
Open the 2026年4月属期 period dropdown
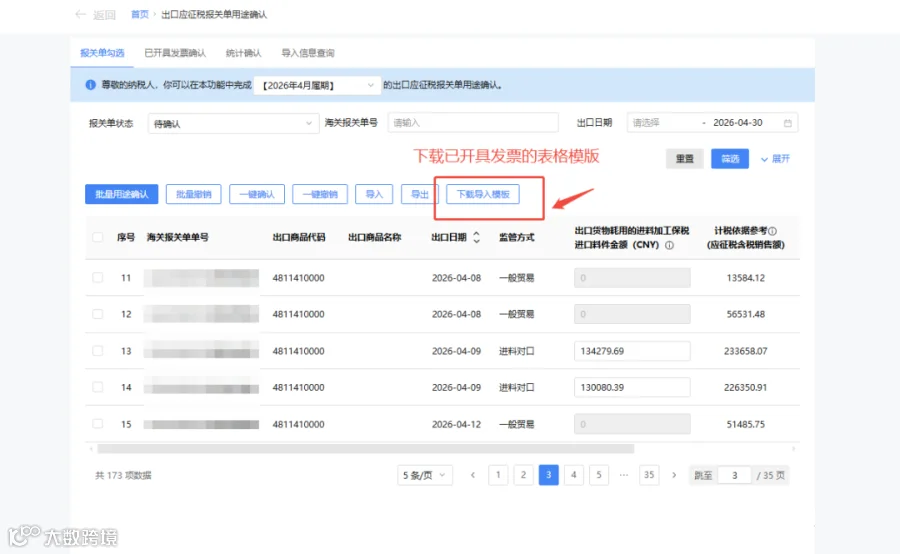[x=317, y=85]
